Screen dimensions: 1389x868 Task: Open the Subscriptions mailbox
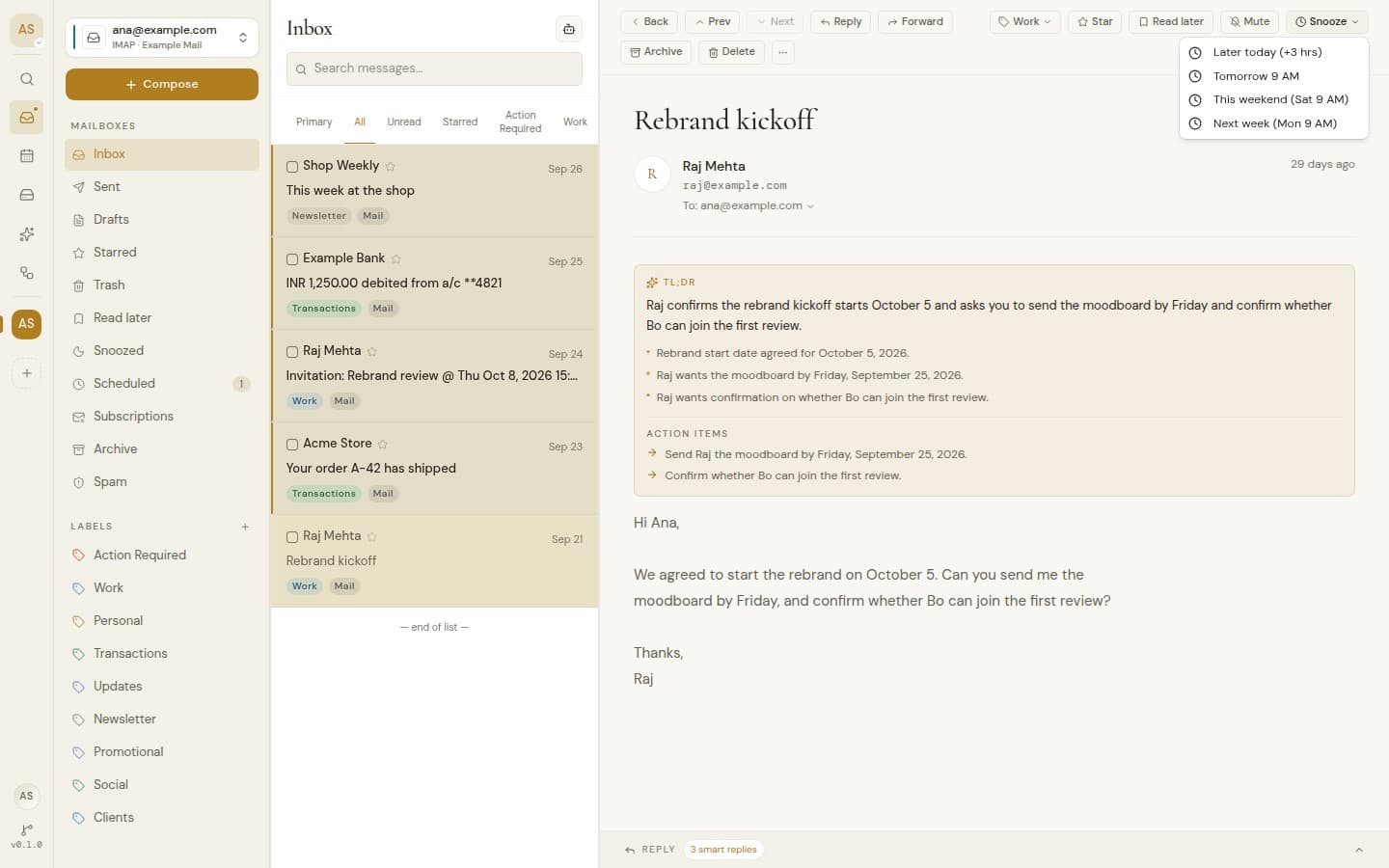pyautogui.click(x=162, y=417)
